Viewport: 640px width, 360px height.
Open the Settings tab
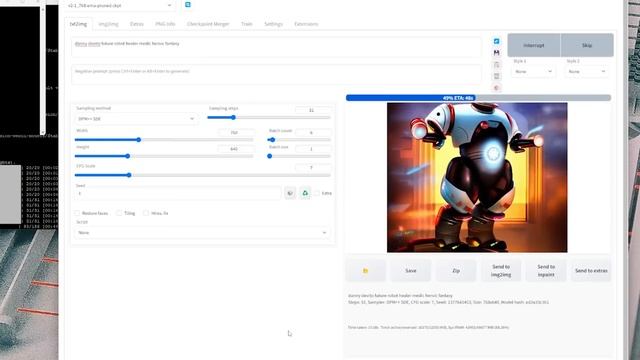click(x=273, y=24)
